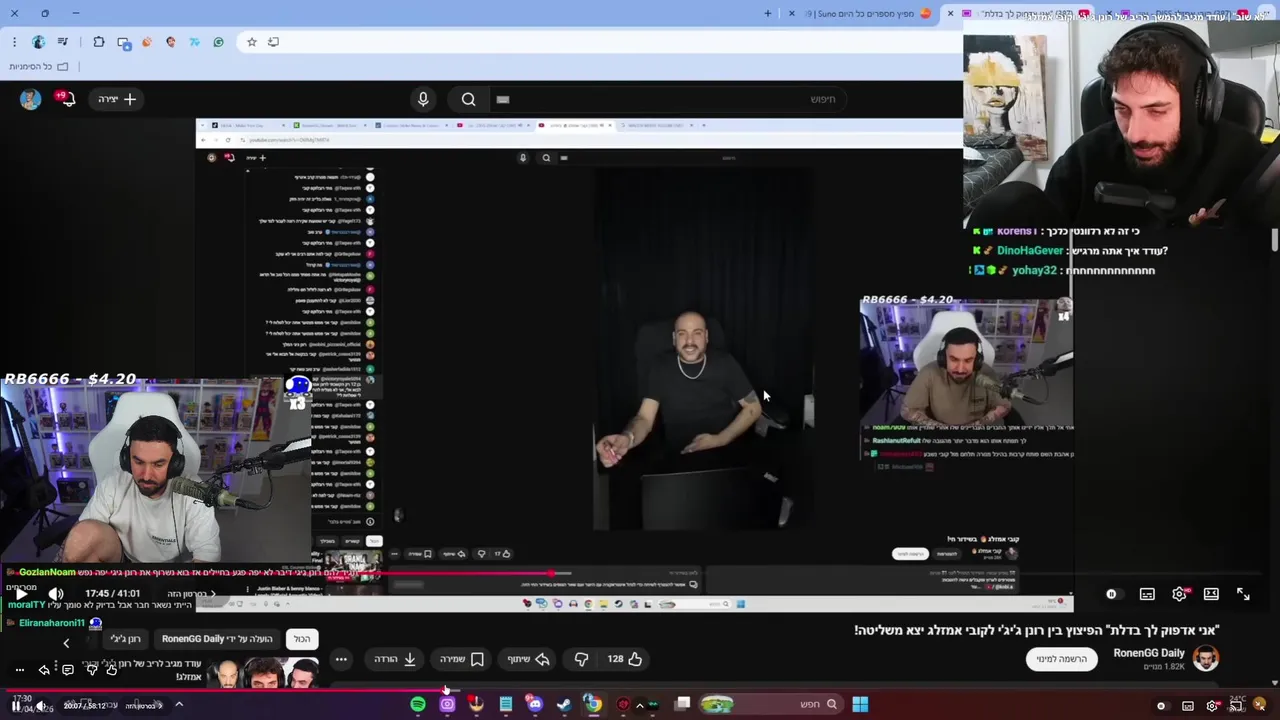
Task: Open Chrome extensions puzzle icon
Action: pos(98,42)
